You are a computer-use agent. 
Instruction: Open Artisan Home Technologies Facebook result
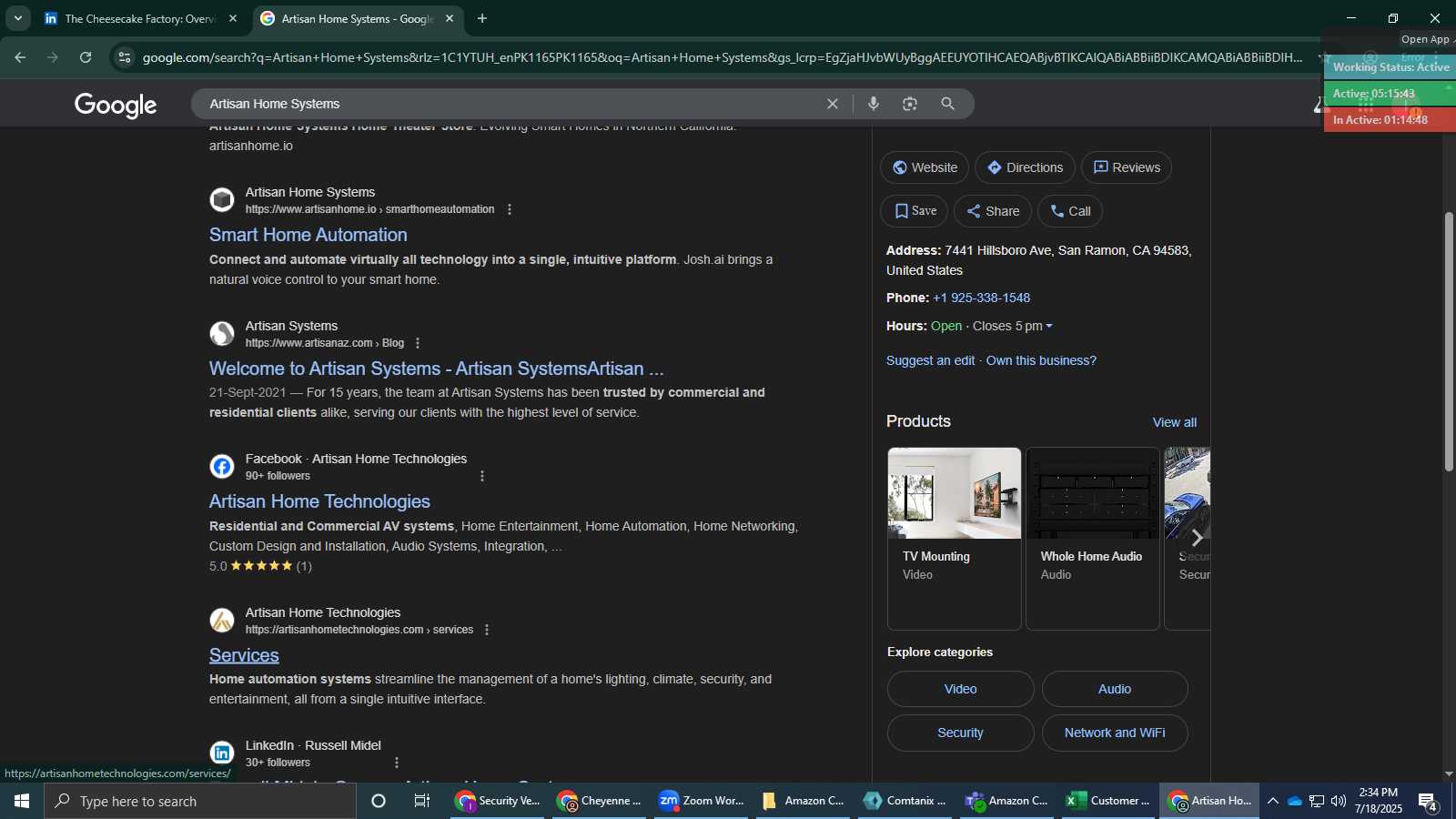(x=319, y=501)
